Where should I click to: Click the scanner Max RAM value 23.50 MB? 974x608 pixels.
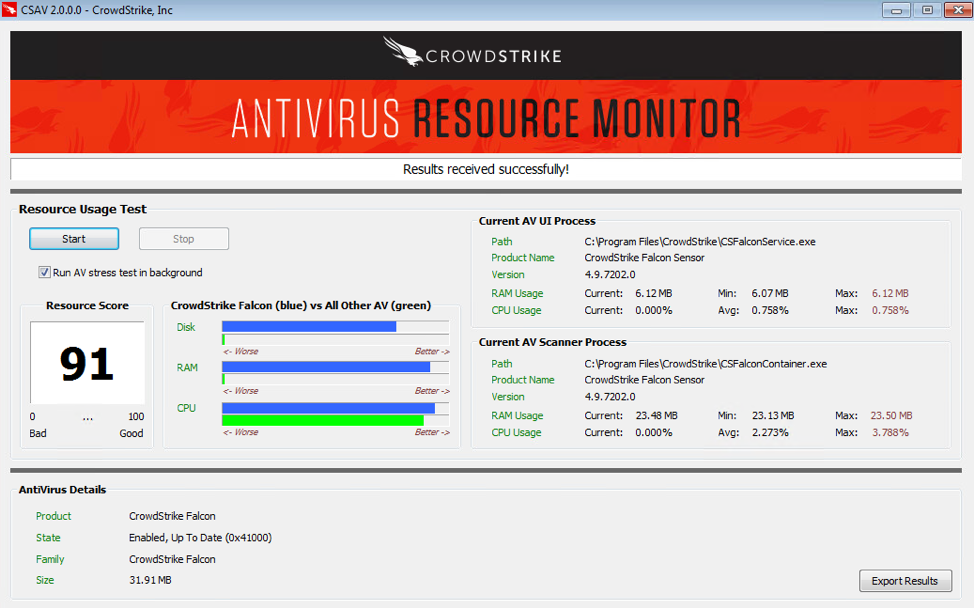tap(891, 415)
